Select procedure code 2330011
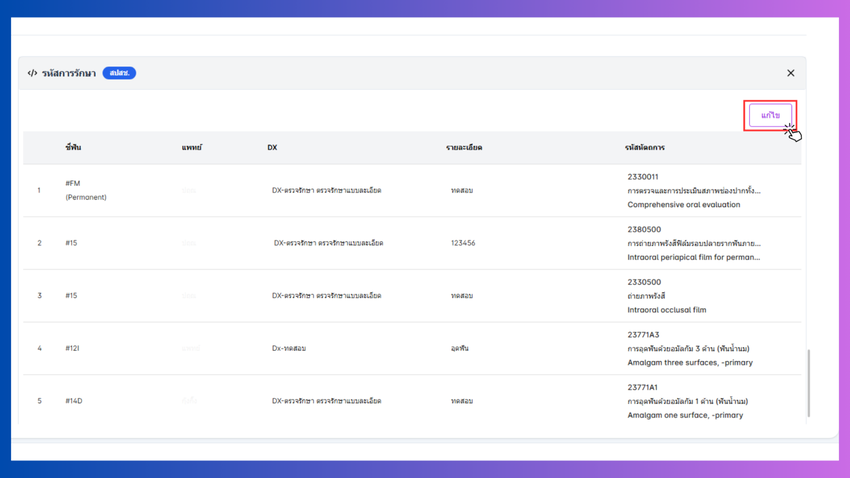The width and height of the screenshot is (850, 478). pos(643,177)
